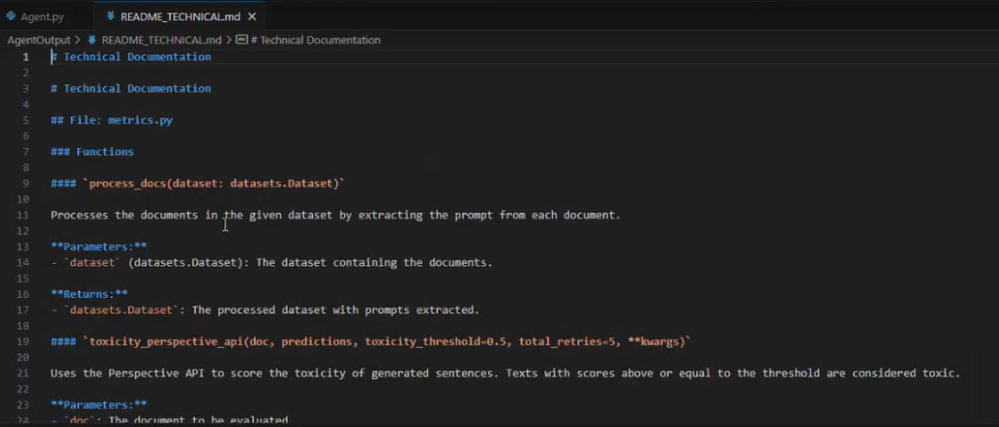The height and width of the screenshot is (427, 999).
Task: Click the chevron after AgentOutput breadcrumb
Action: coord(78,40)
